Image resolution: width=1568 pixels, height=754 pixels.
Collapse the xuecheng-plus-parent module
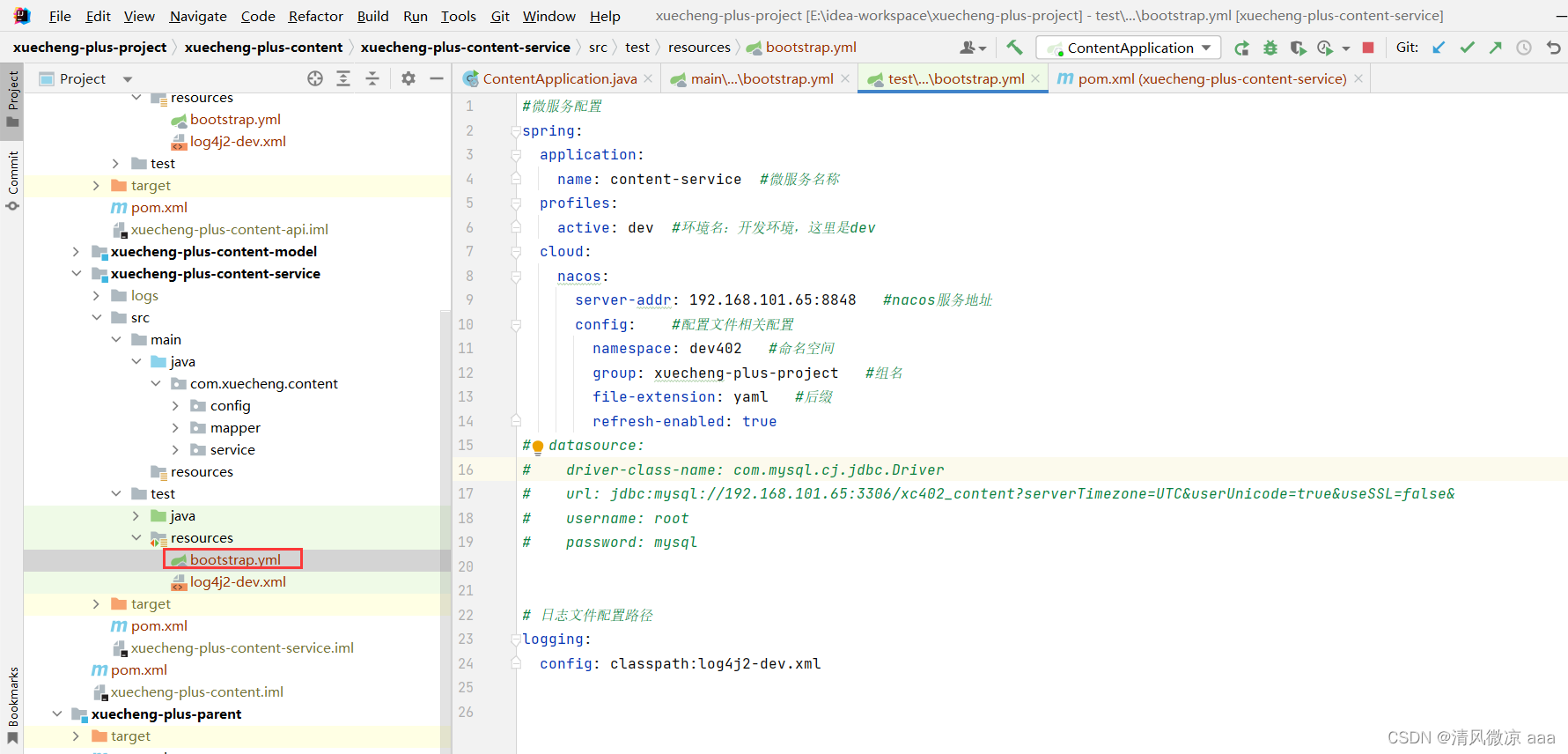(57, 714)
